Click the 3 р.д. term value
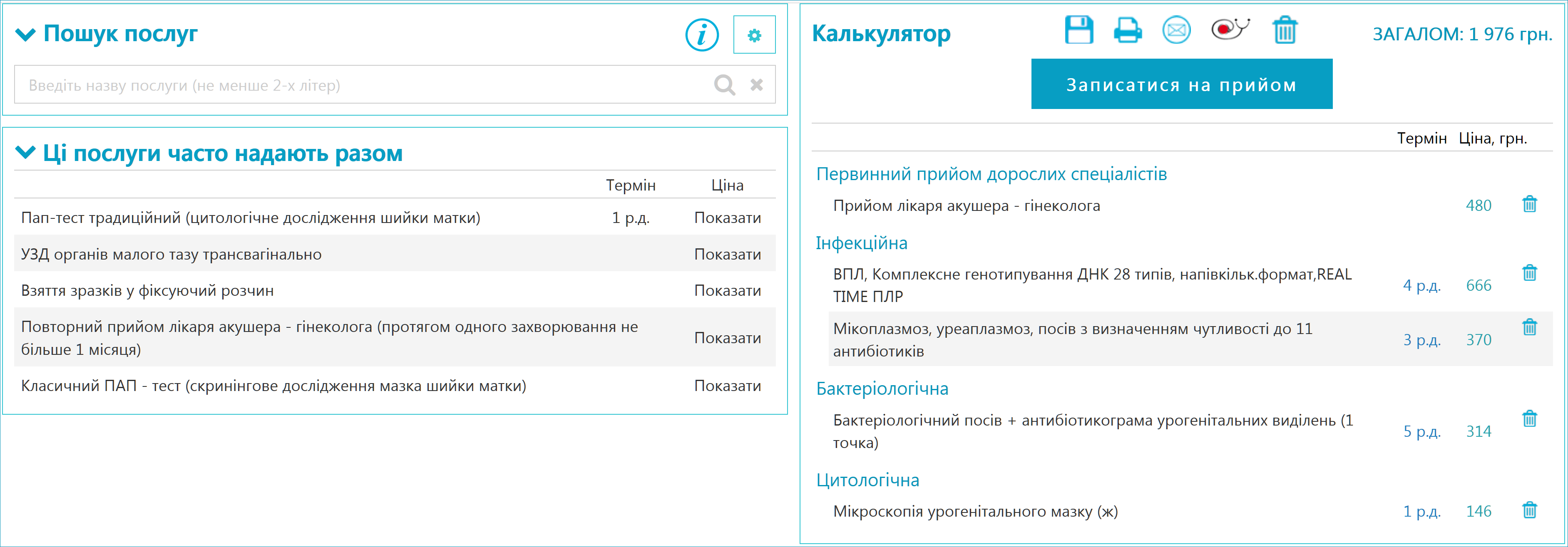 point(1421,339)
